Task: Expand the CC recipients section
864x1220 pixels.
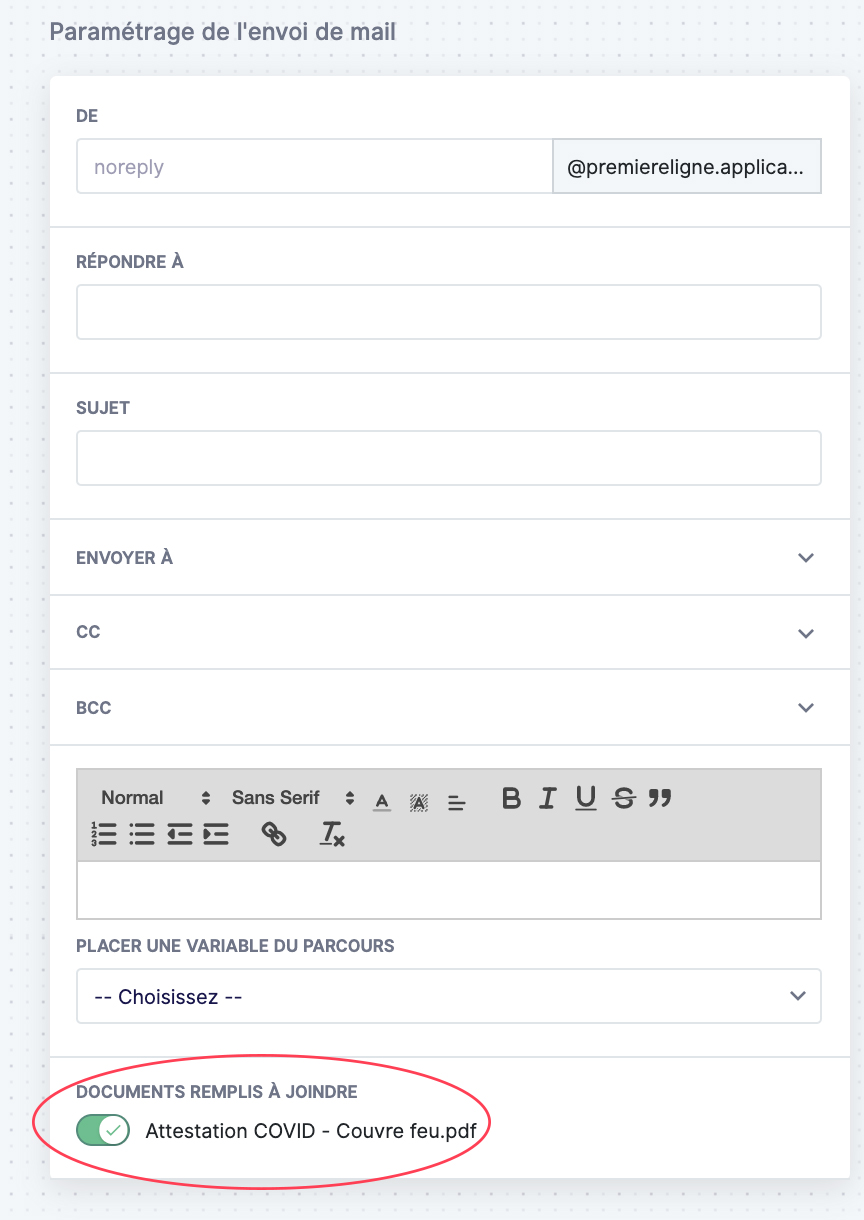Action: coord(449,632)
